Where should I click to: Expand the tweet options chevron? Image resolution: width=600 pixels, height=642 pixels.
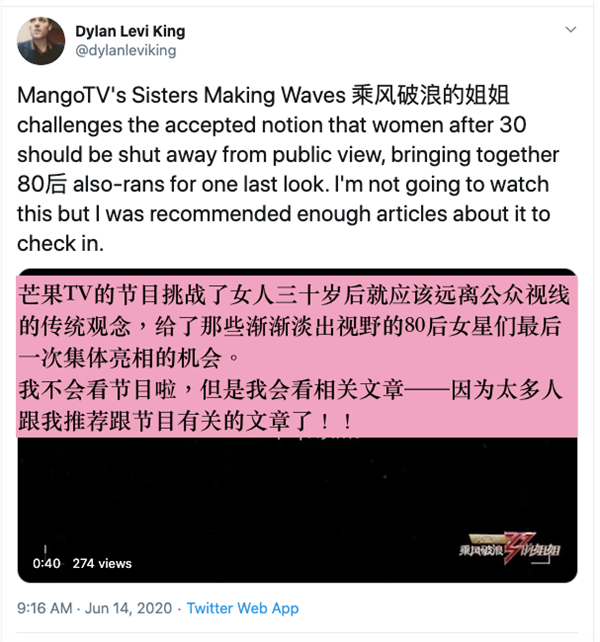[x=571, y=29]
